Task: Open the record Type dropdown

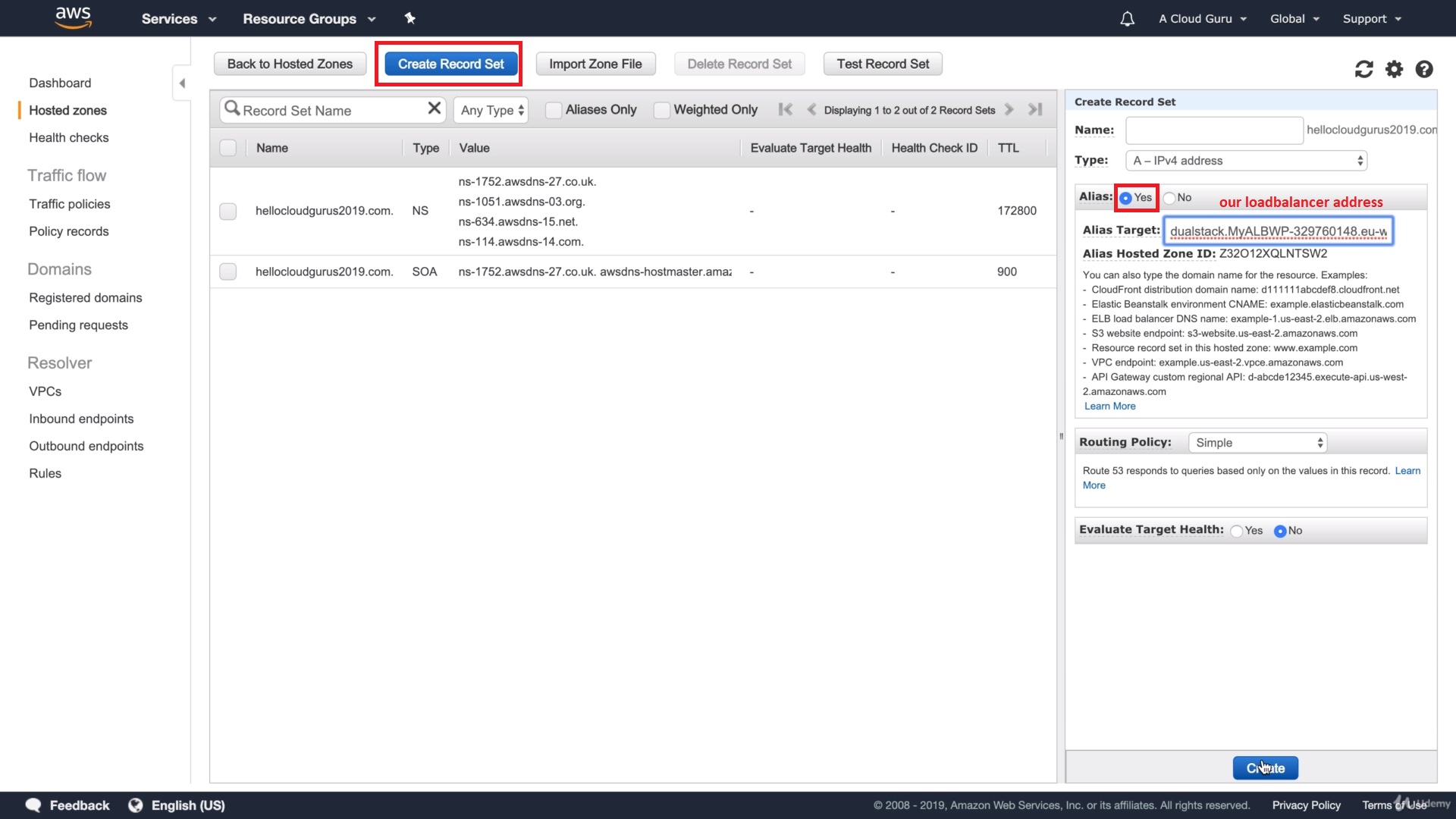Action: [1247, 161]
